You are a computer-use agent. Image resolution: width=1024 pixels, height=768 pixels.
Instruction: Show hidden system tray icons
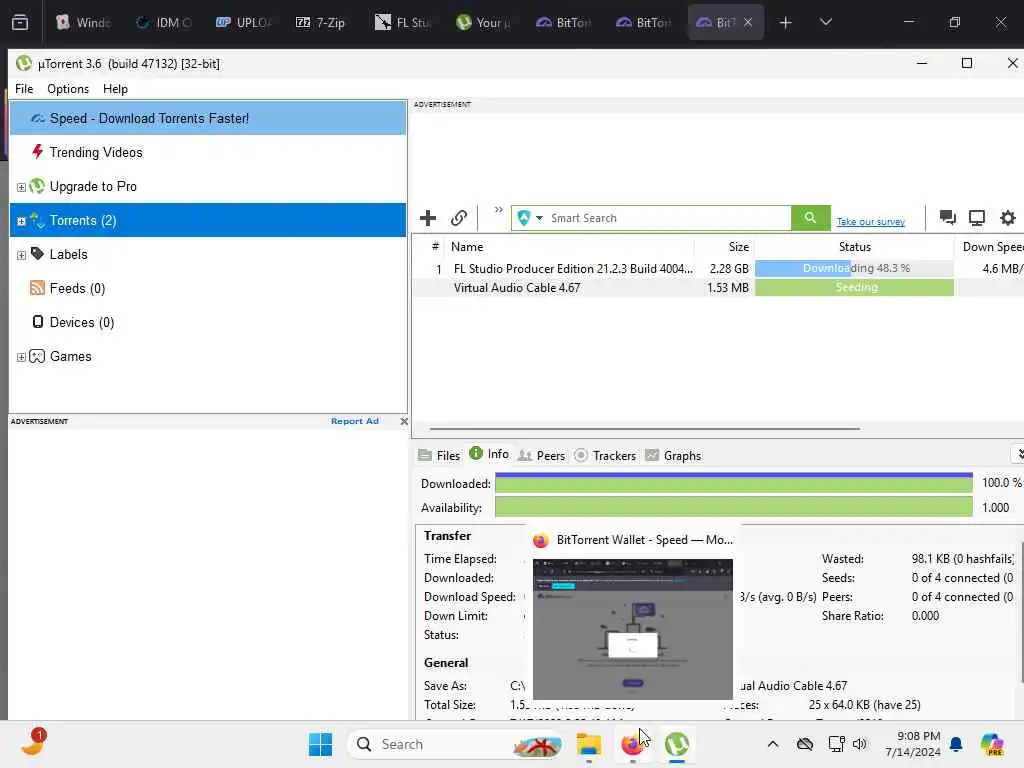(x=773, y=744)
